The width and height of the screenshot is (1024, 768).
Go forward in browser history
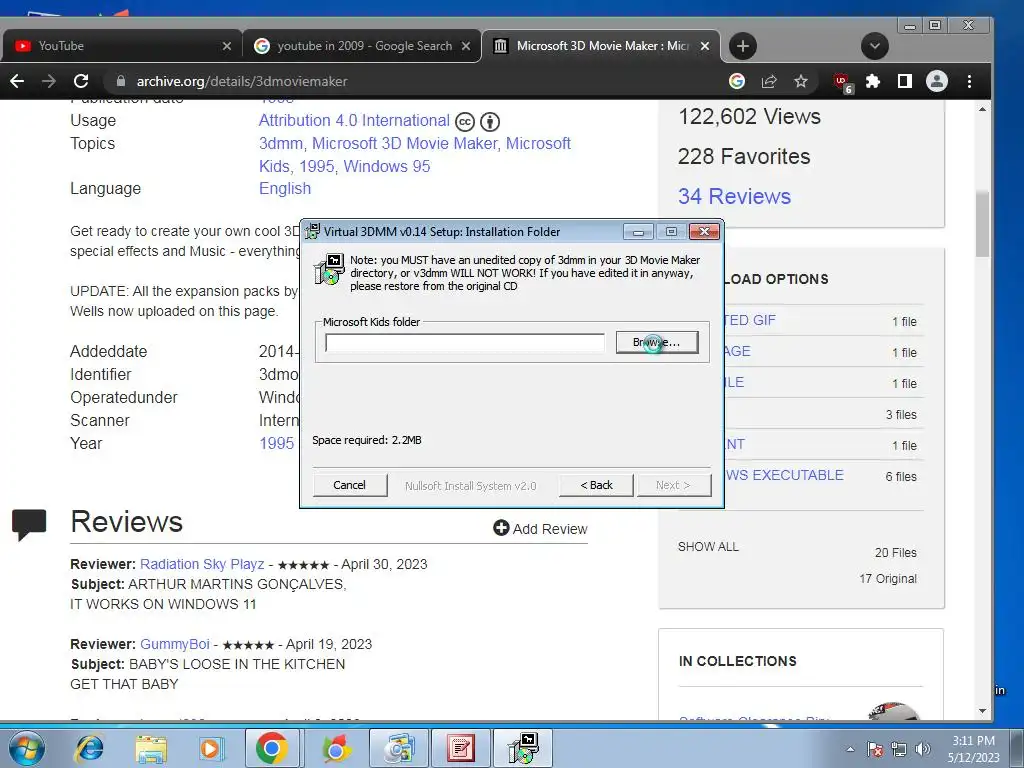[49, 81]
